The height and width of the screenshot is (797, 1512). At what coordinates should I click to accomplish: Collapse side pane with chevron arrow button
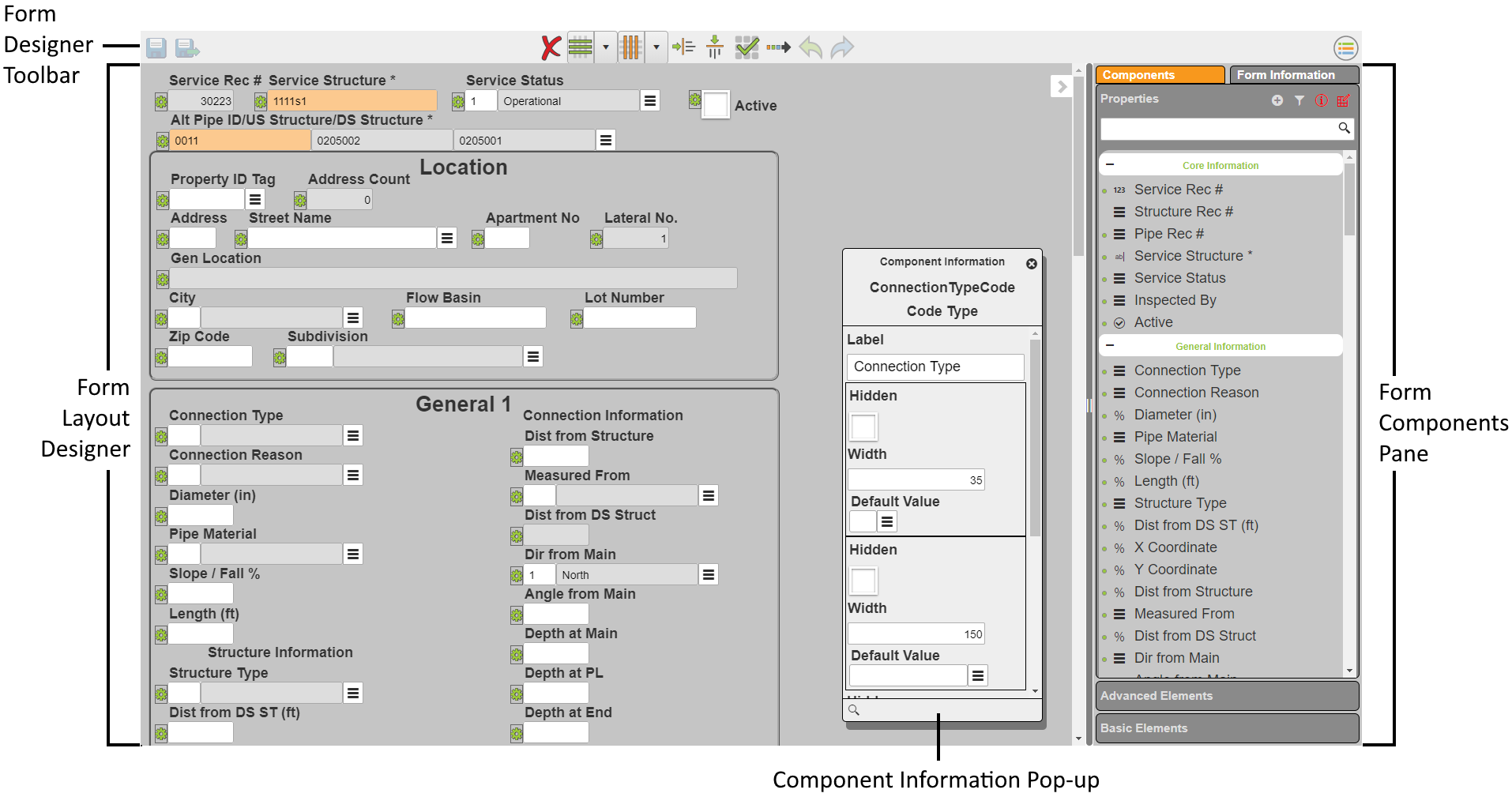pos(1062,87)
